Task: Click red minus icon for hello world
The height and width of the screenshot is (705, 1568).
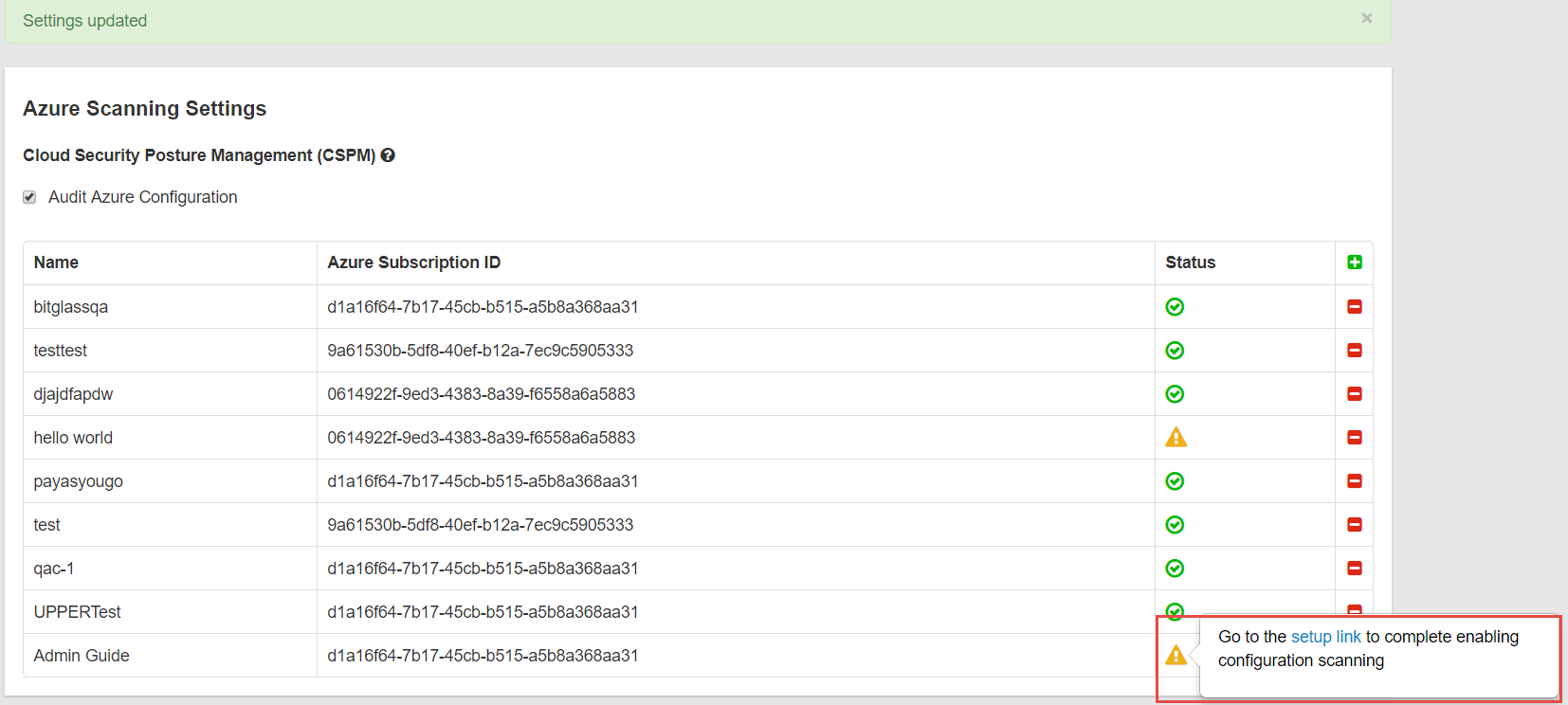Action: pos(1354,438)
